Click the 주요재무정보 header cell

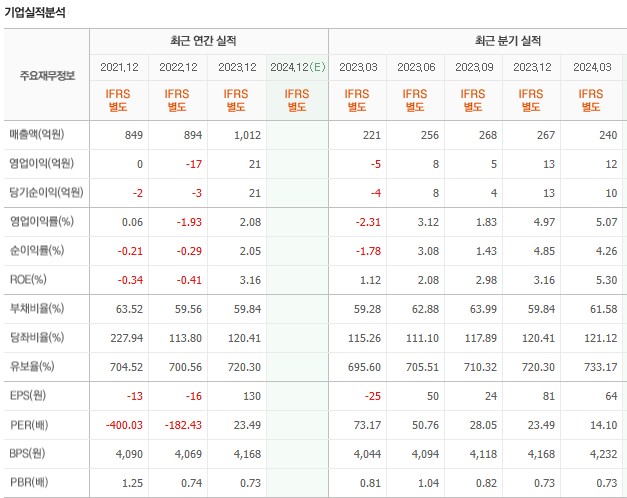(x=47, y=75)
